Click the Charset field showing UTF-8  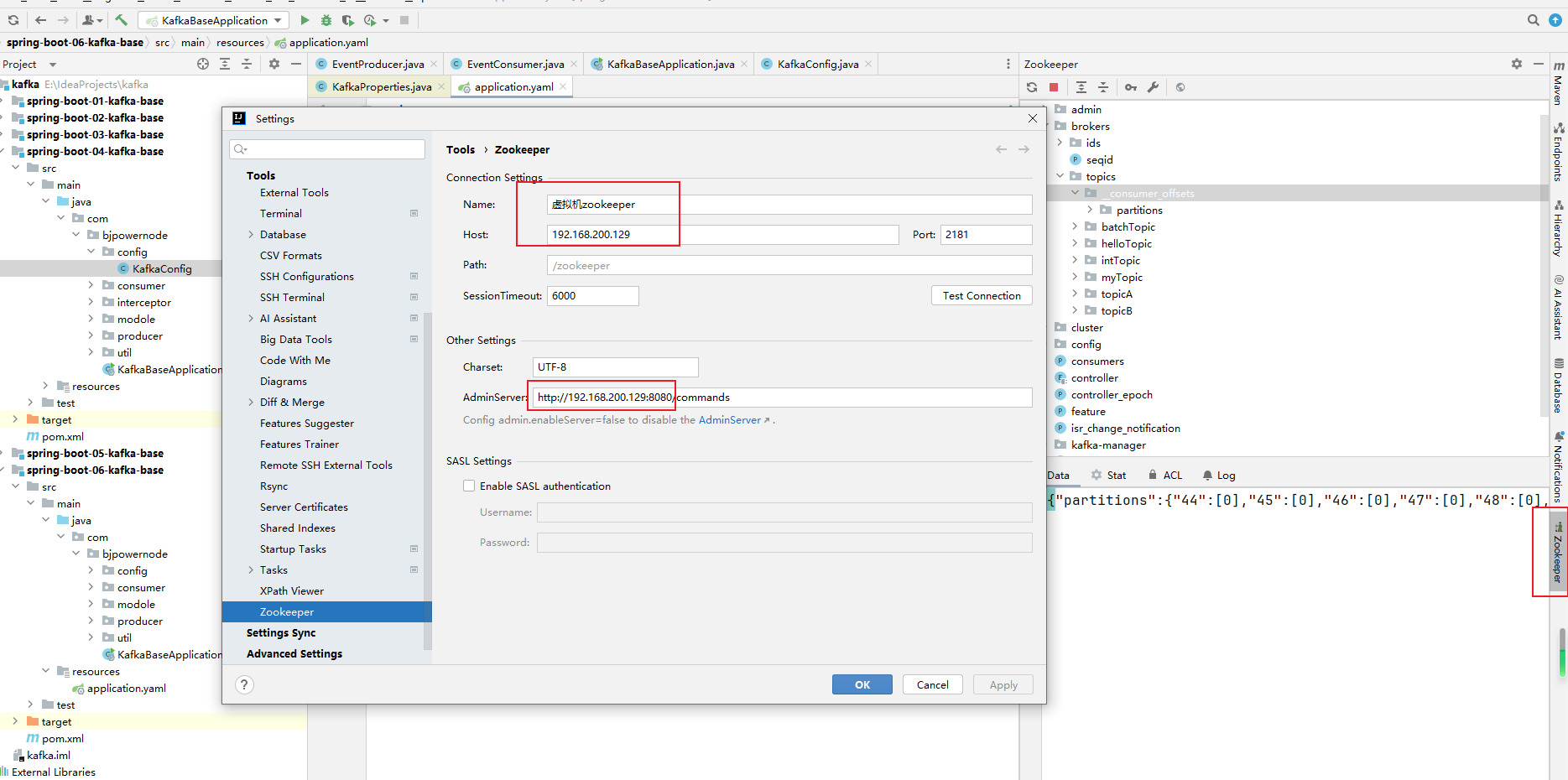(615, 367)
